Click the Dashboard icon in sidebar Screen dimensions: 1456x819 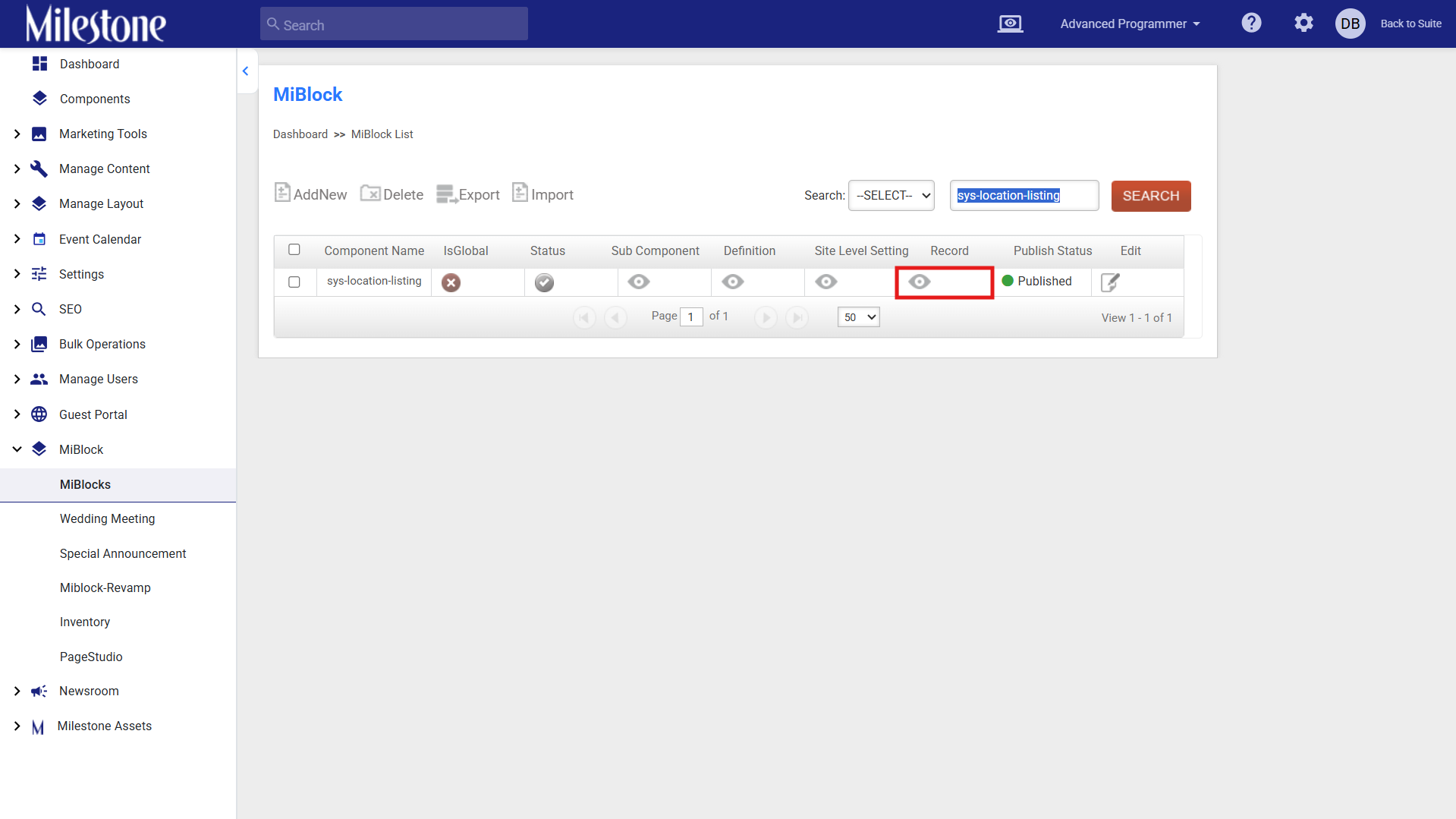point(40,64)
